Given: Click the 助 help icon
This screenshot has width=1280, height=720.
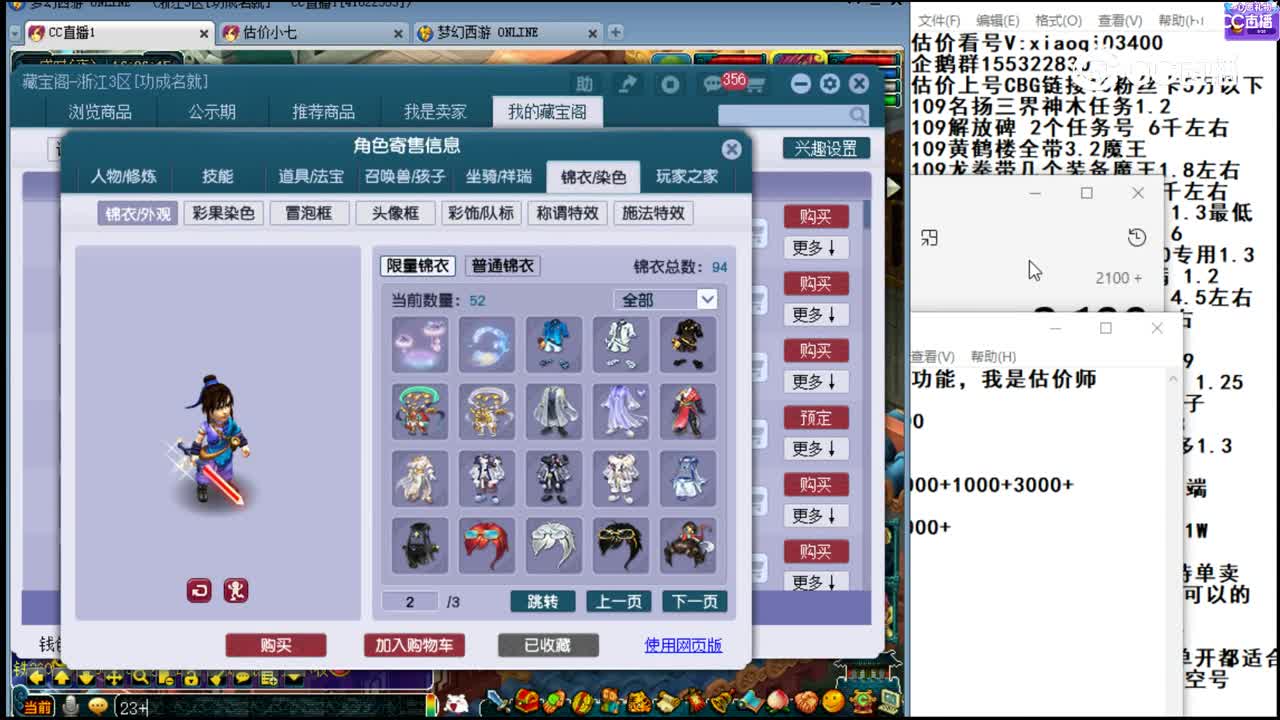Looking at the screenshot, I should [x=585, y=84].
